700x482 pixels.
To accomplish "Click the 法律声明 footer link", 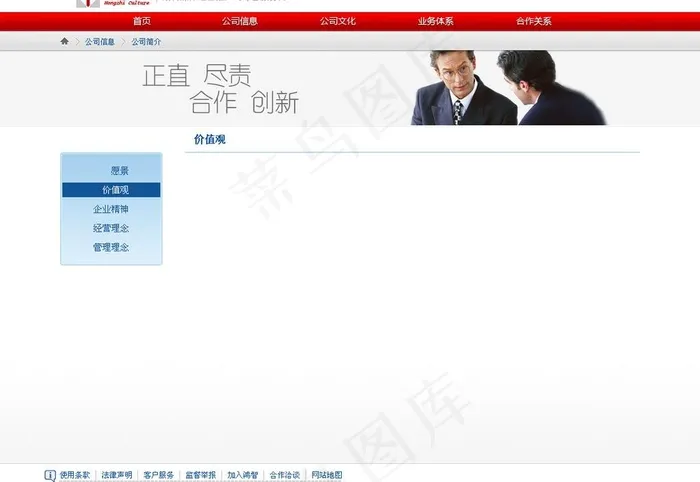I will 116,475.
